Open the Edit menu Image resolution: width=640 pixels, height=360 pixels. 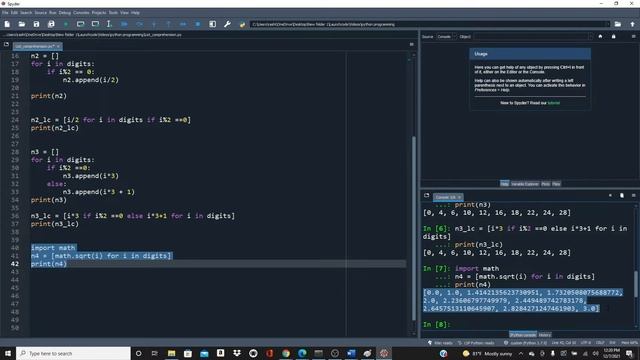[x=14, y=13]
